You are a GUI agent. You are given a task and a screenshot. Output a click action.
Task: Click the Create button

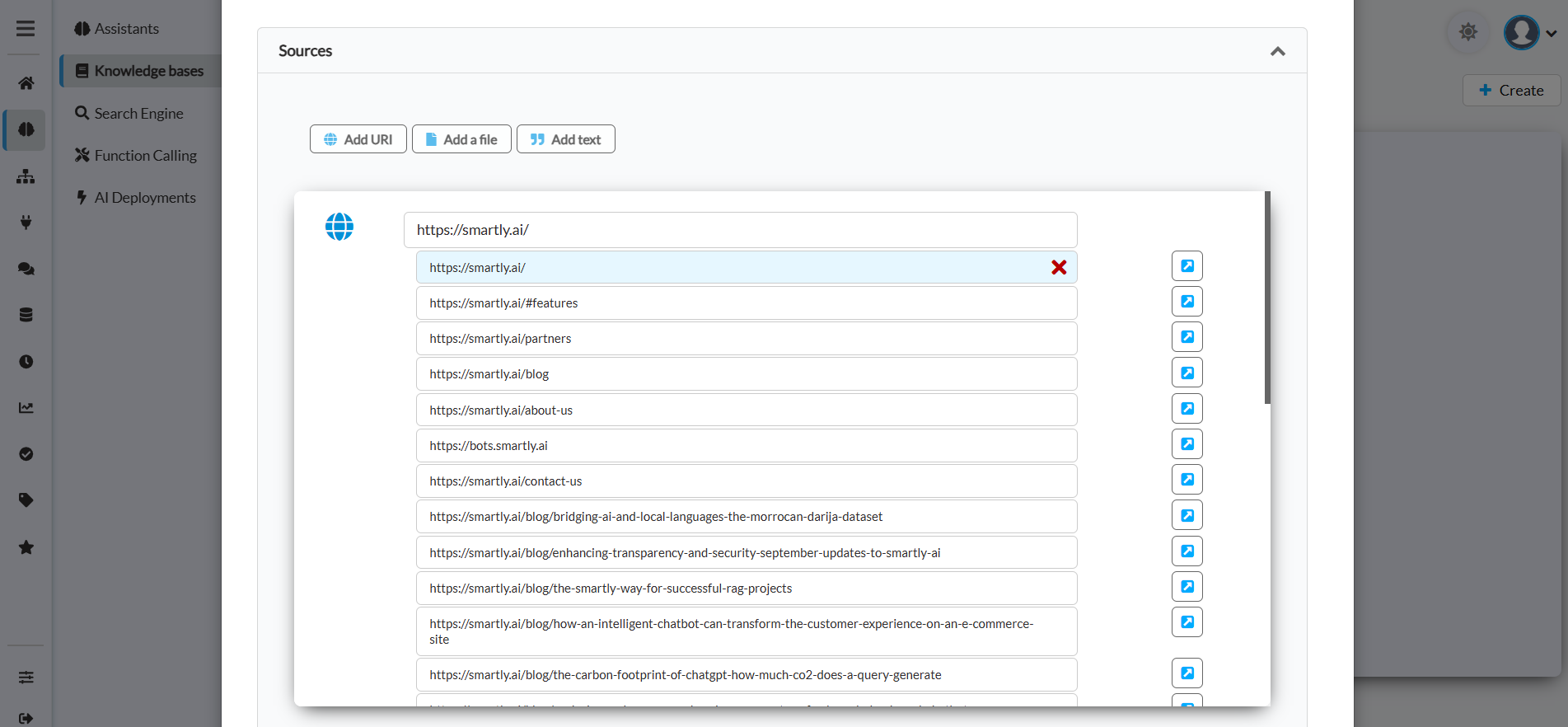(x=1511, y=91)
